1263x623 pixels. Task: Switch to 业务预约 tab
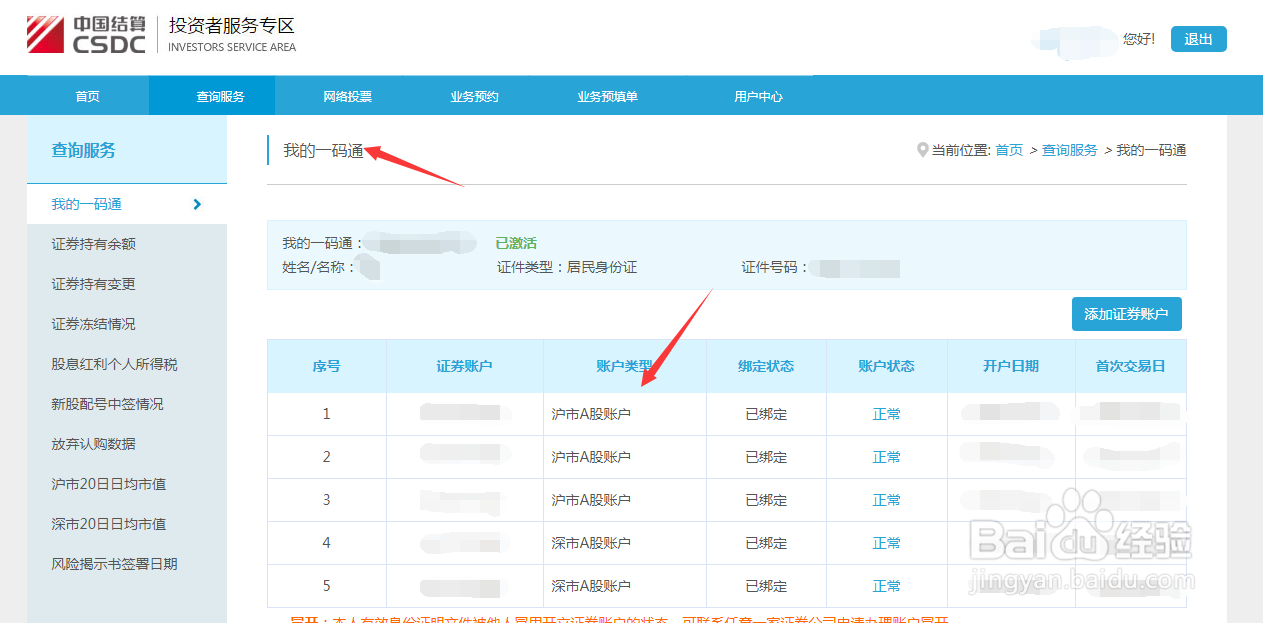[x=474, y=97]
